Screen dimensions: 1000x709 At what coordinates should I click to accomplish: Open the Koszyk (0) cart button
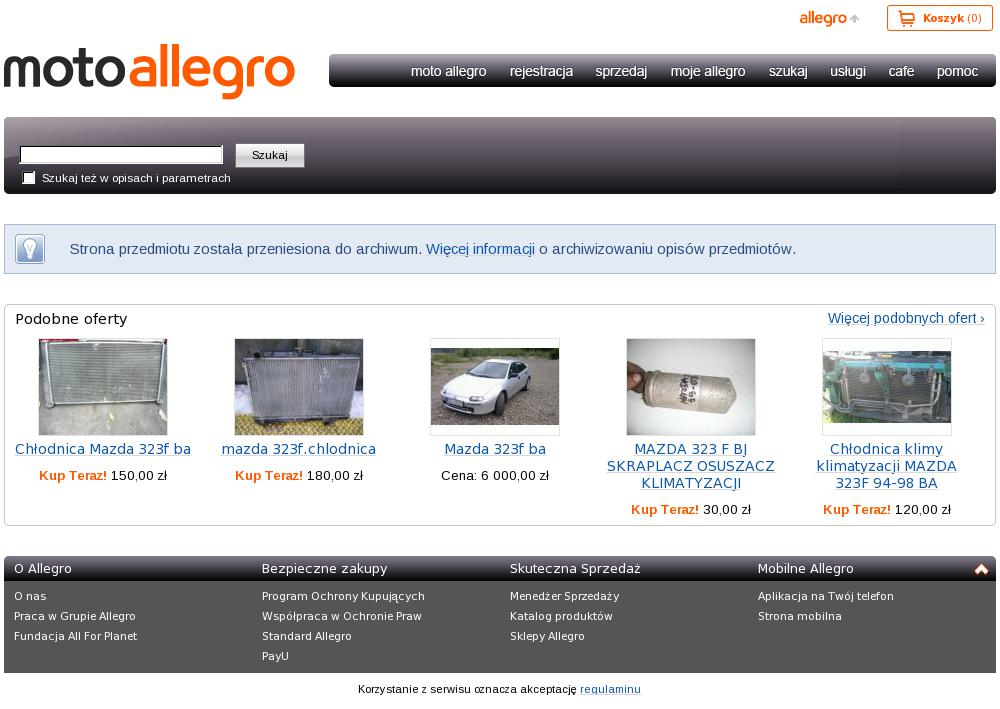939,18
